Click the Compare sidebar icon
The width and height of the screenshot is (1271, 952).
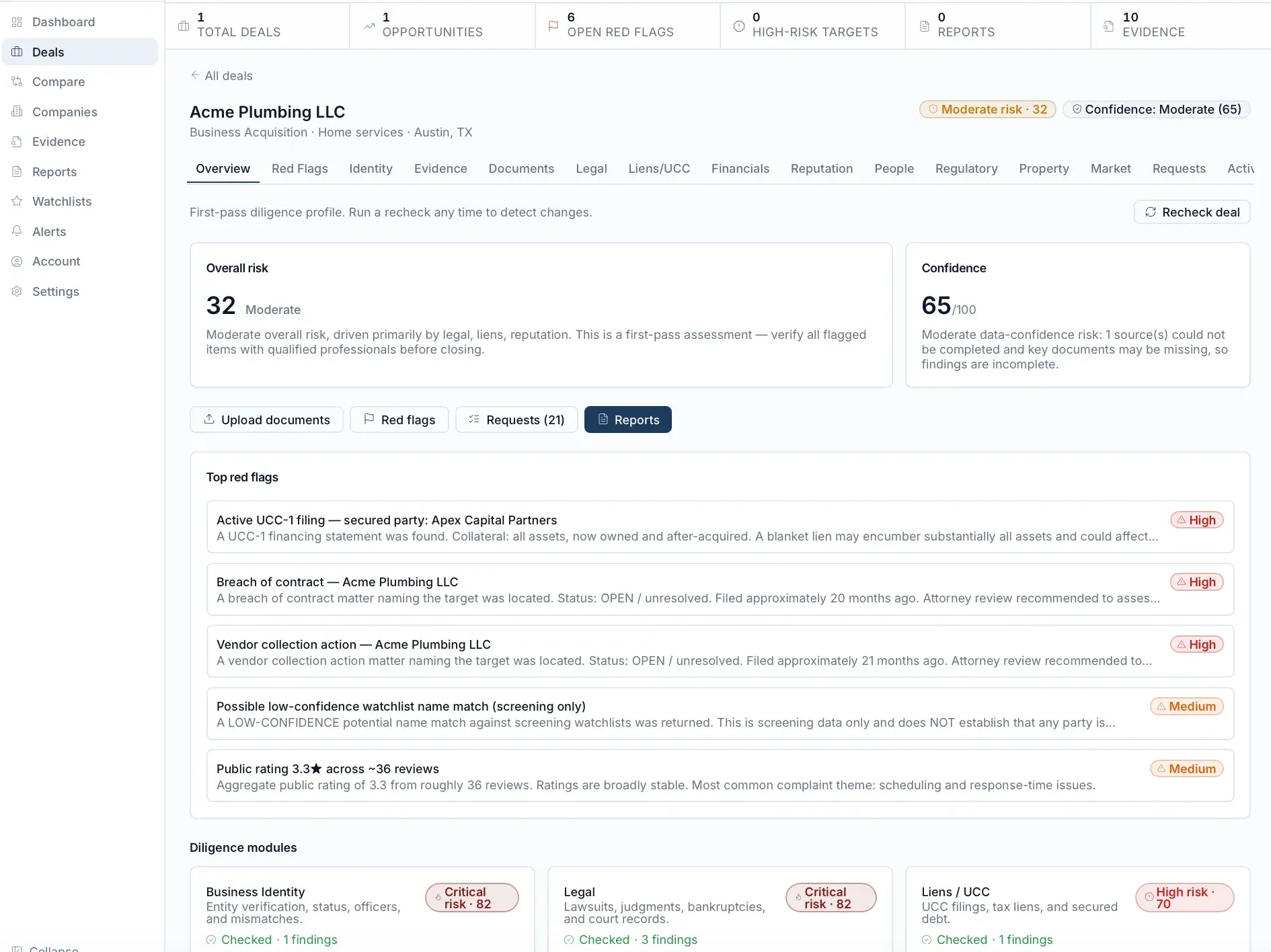pos(17,82)
